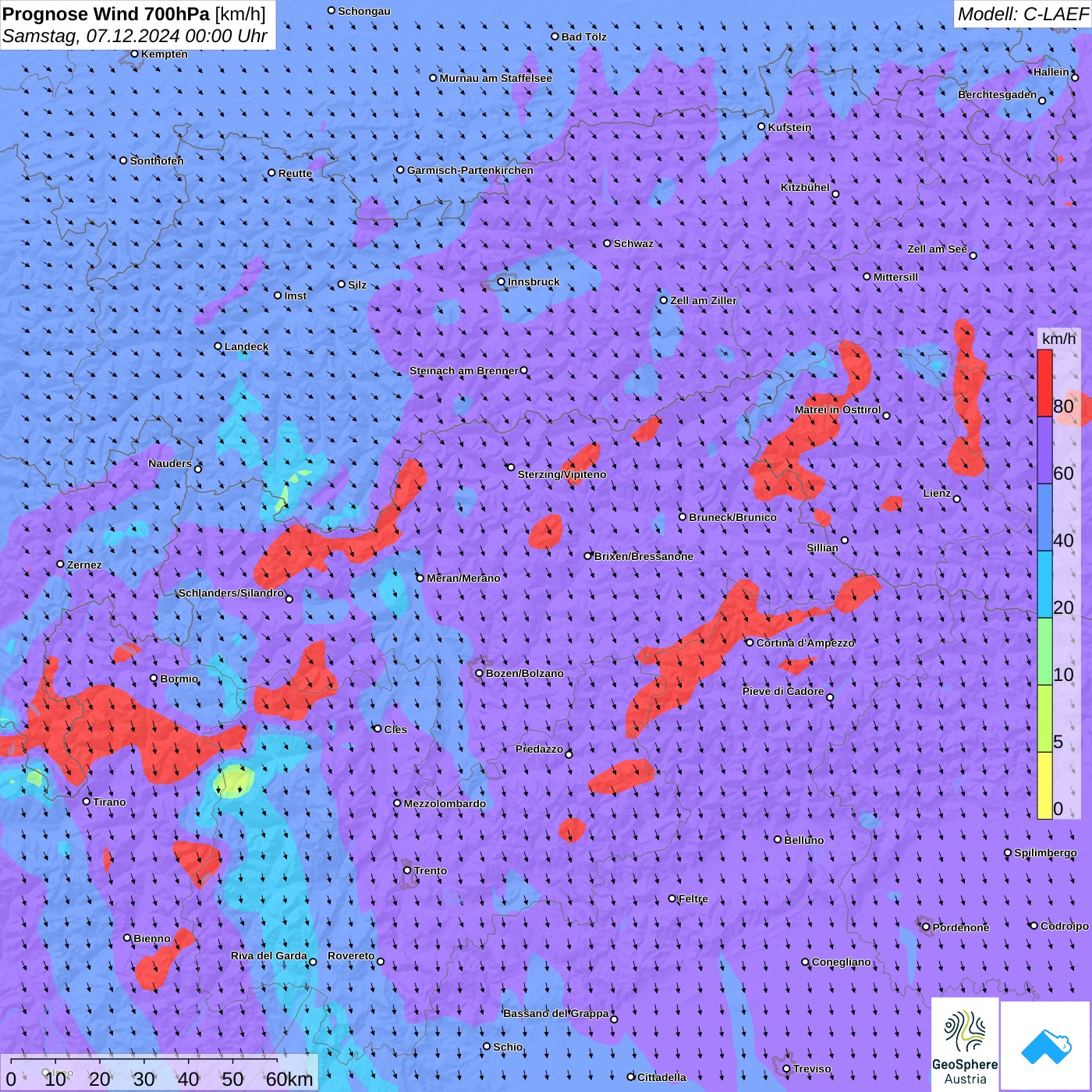Screen dimensions: 1092x1092
Task: Click the purple 60 km/h legend color
Action: (1044, 451)
